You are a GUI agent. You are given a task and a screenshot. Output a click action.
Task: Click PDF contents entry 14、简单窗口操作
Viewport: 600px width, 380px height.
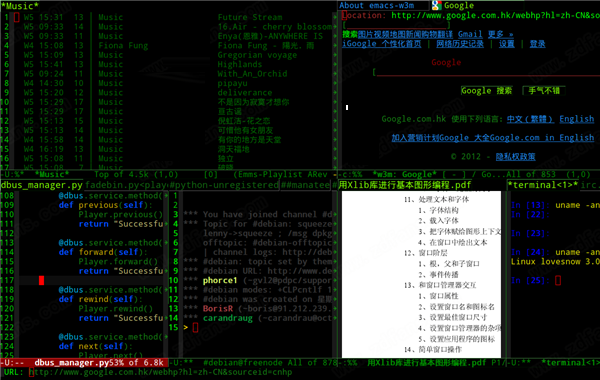[433, 349]
